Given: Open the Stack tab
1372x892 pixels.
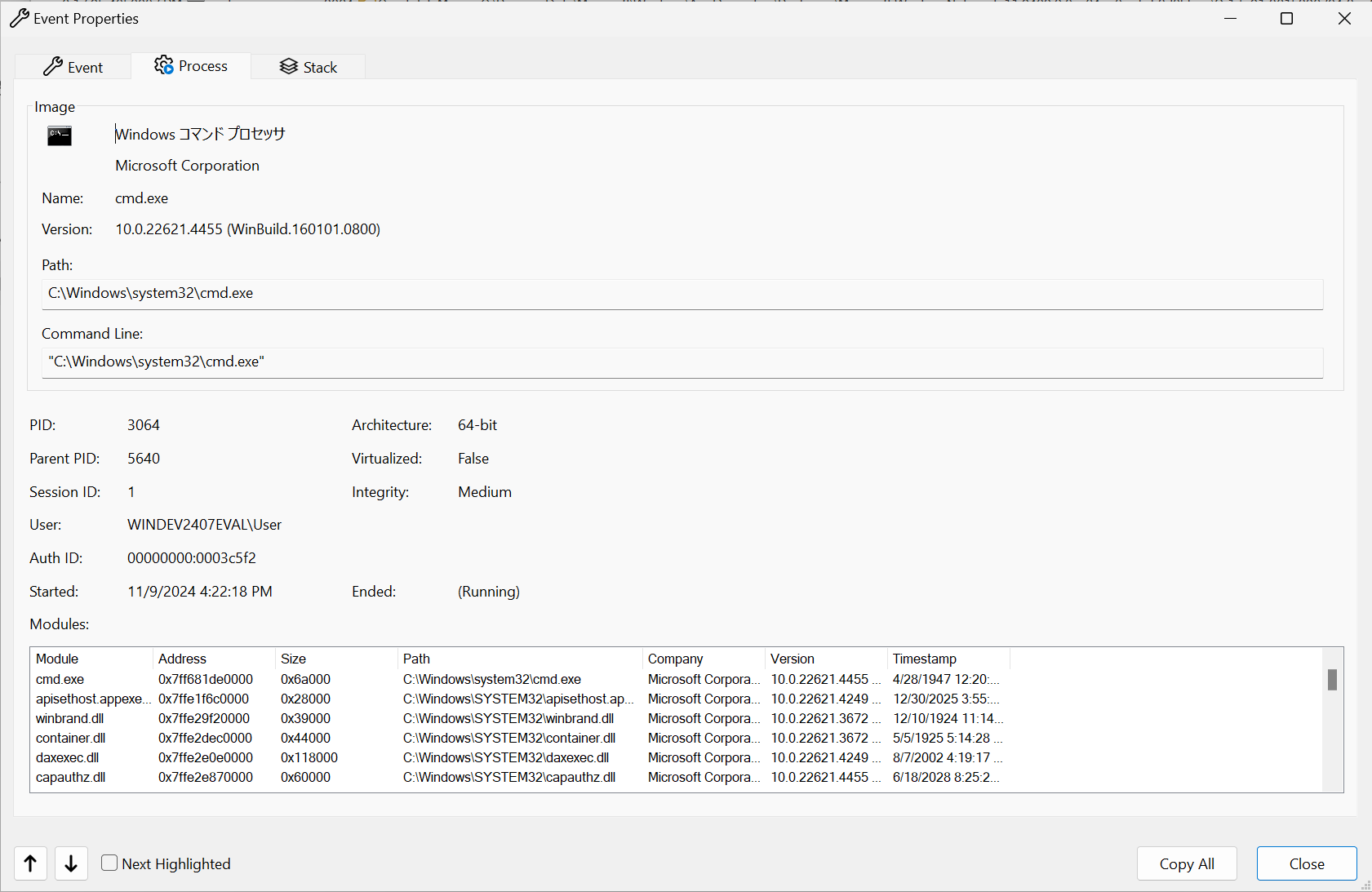Looking at the screenshot, I should point(309,67).
